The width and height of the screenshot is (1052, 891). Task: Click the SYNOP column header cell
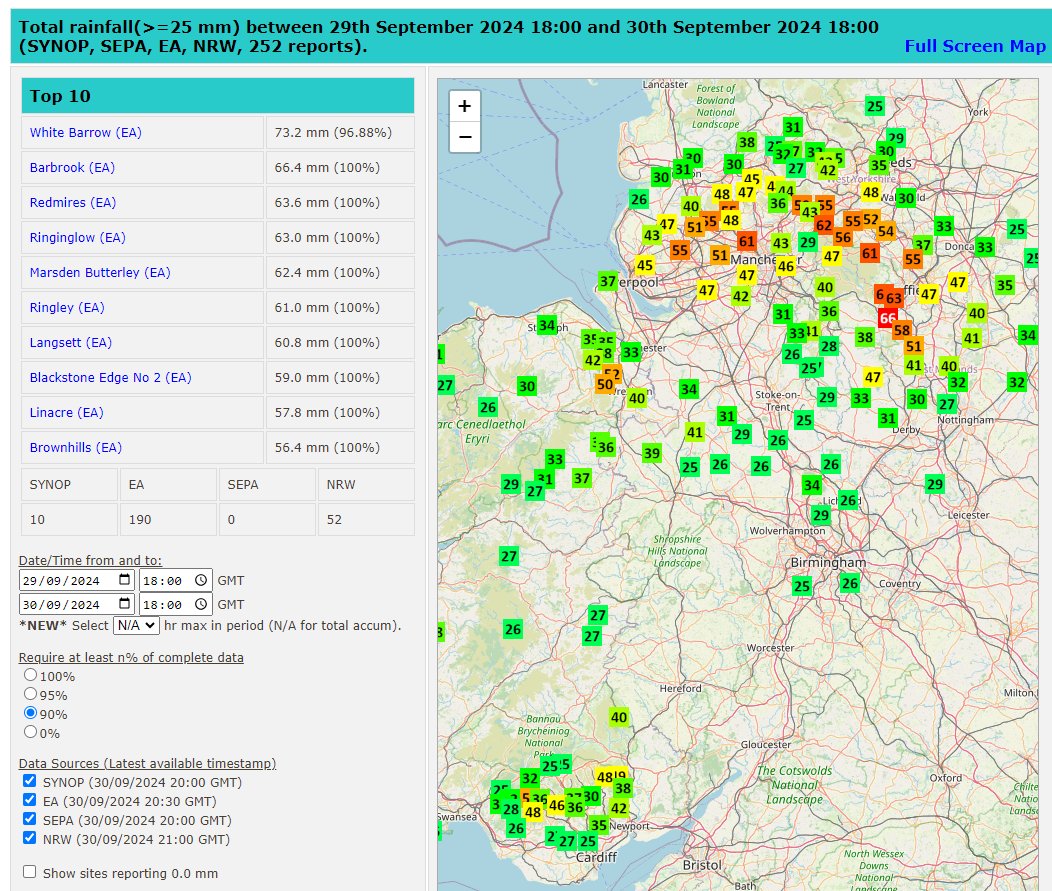coord(69,484)
